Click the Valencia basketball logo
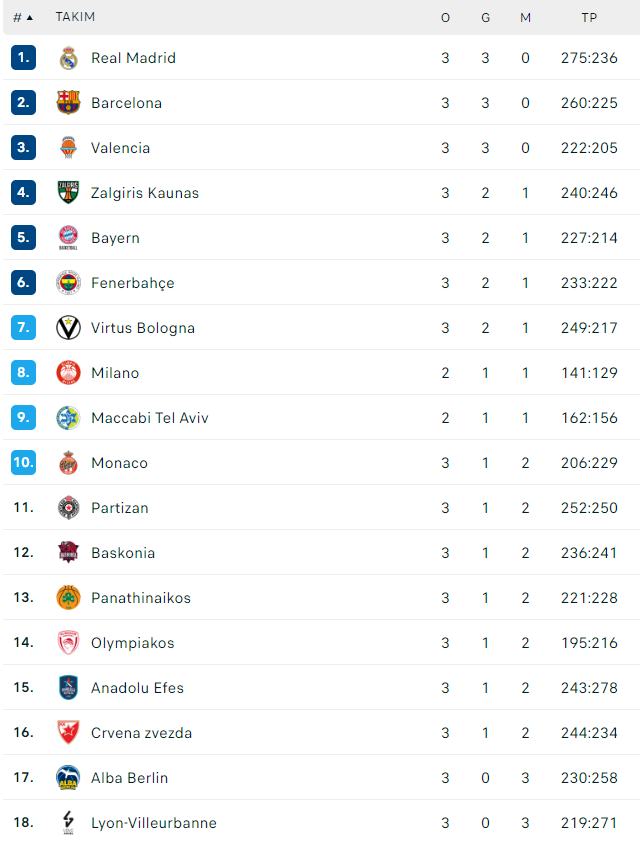The width and height of the screenshot is (640, 842). click(x=68, y=148)
